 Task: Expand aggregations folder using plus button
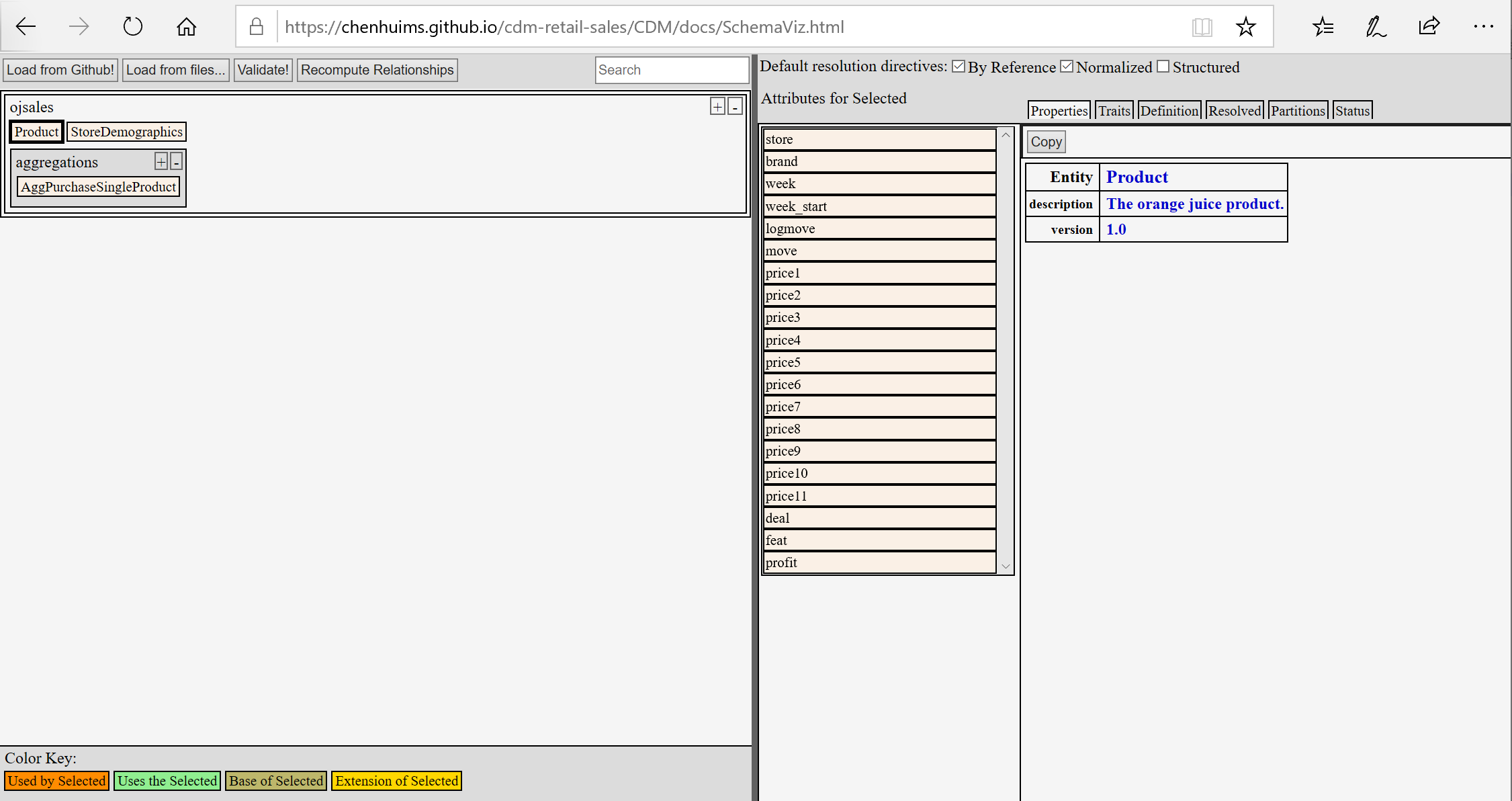tap(161, 162)
